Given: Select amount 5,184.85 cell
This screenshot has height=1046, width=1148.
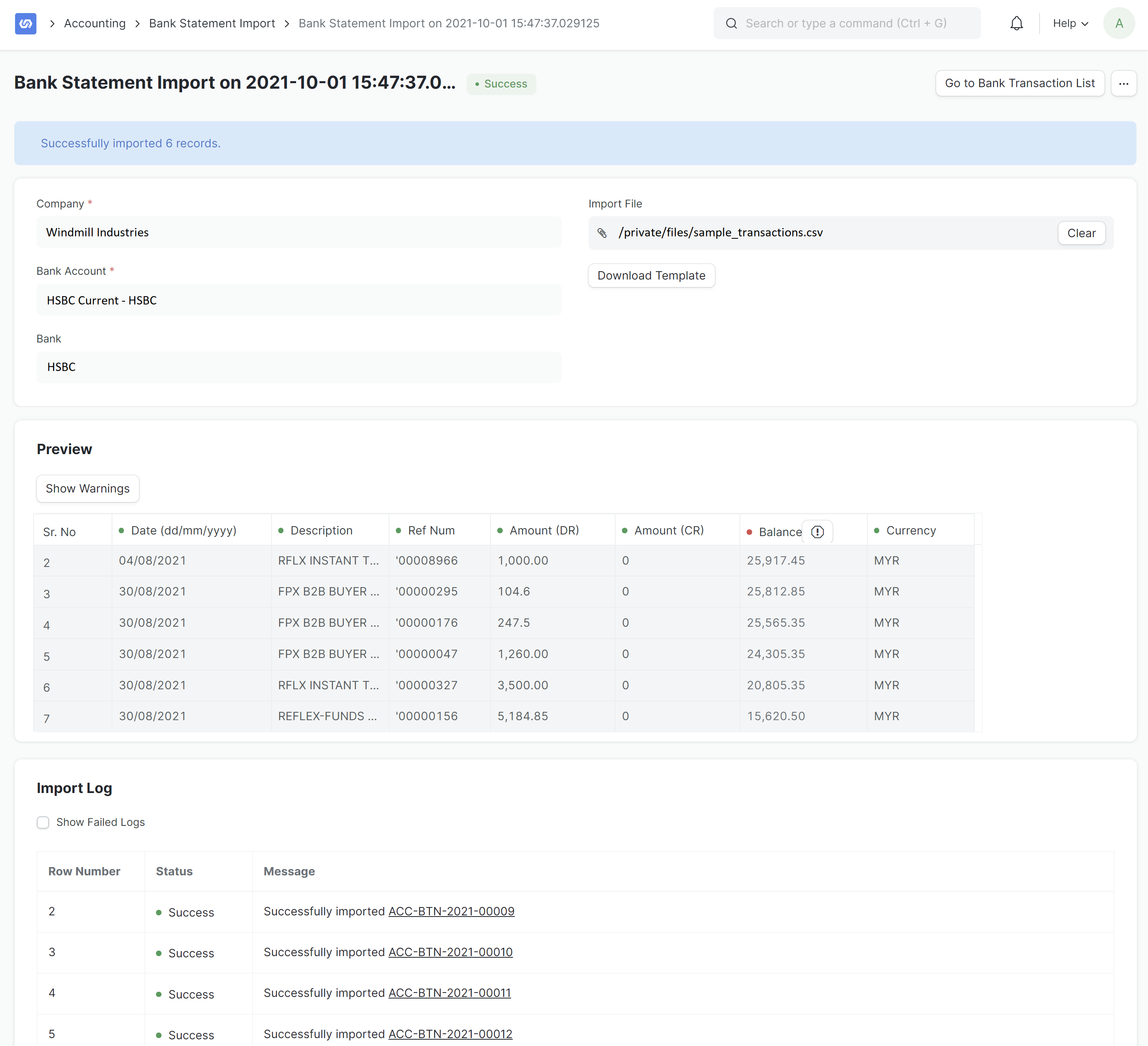Looking at the screenshot, I should tap(552, 716).
